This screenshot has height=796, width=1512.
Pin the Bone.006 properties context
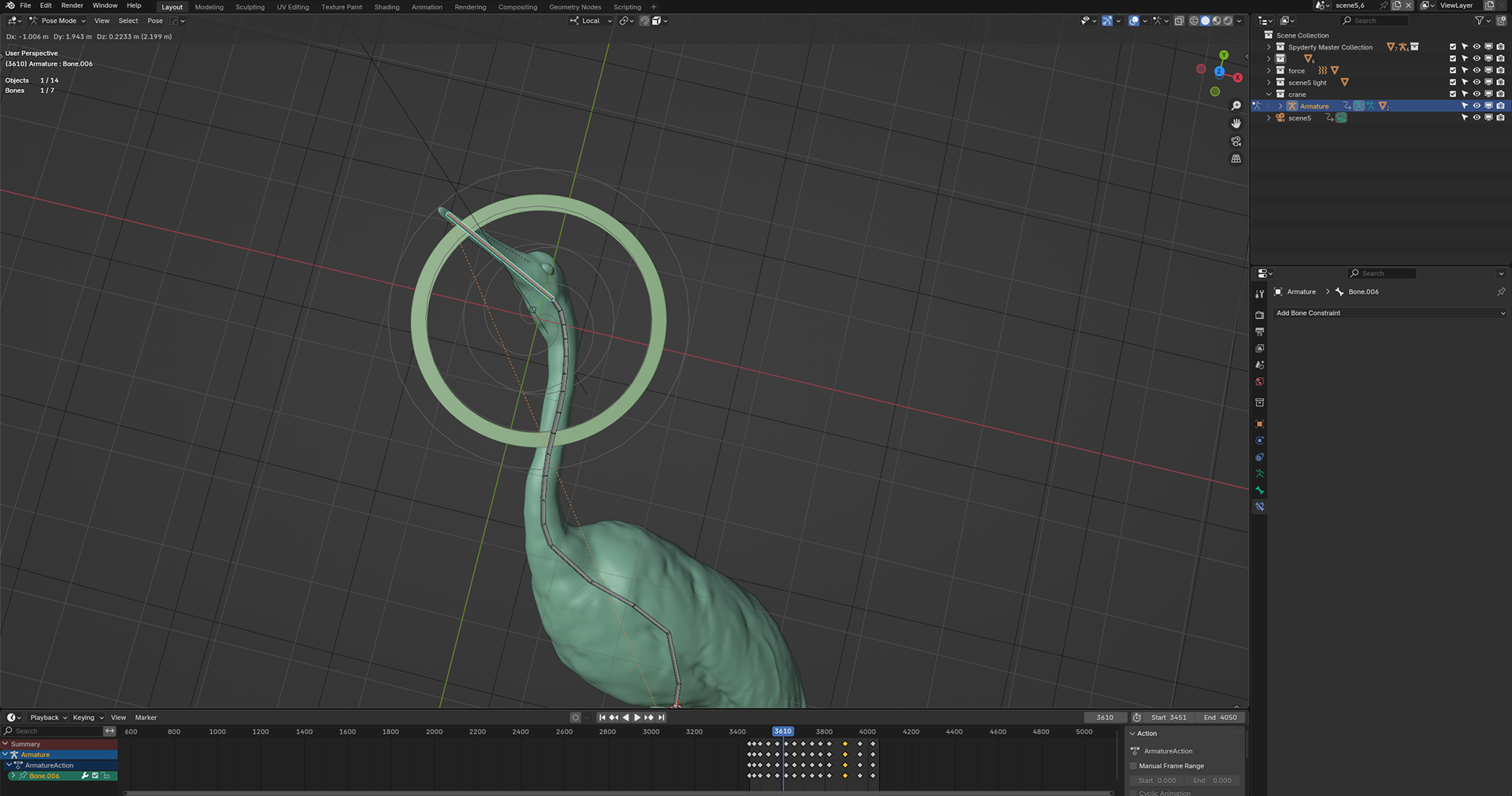tap(1501, 292)
